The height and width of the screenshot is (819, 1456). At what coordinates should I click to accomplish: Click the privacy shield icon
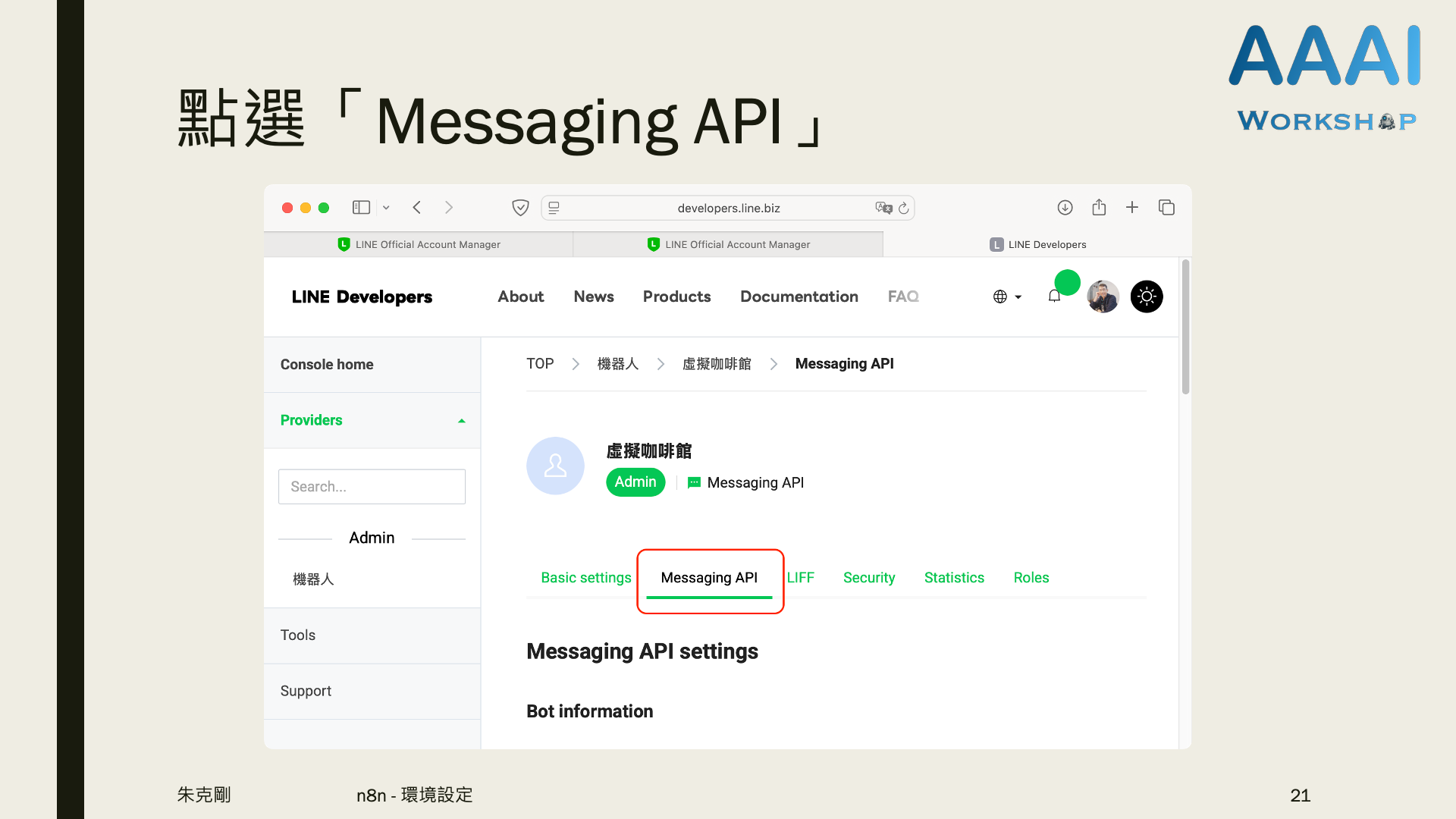(520, 207)
